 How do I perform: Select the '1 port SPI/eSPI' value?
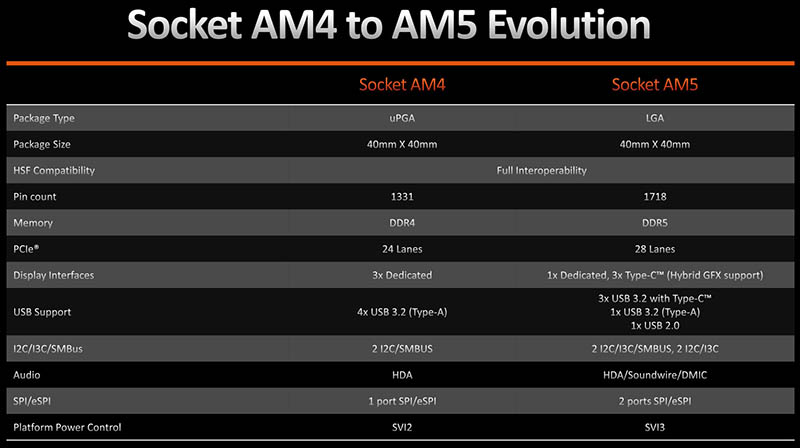[402, 401]
